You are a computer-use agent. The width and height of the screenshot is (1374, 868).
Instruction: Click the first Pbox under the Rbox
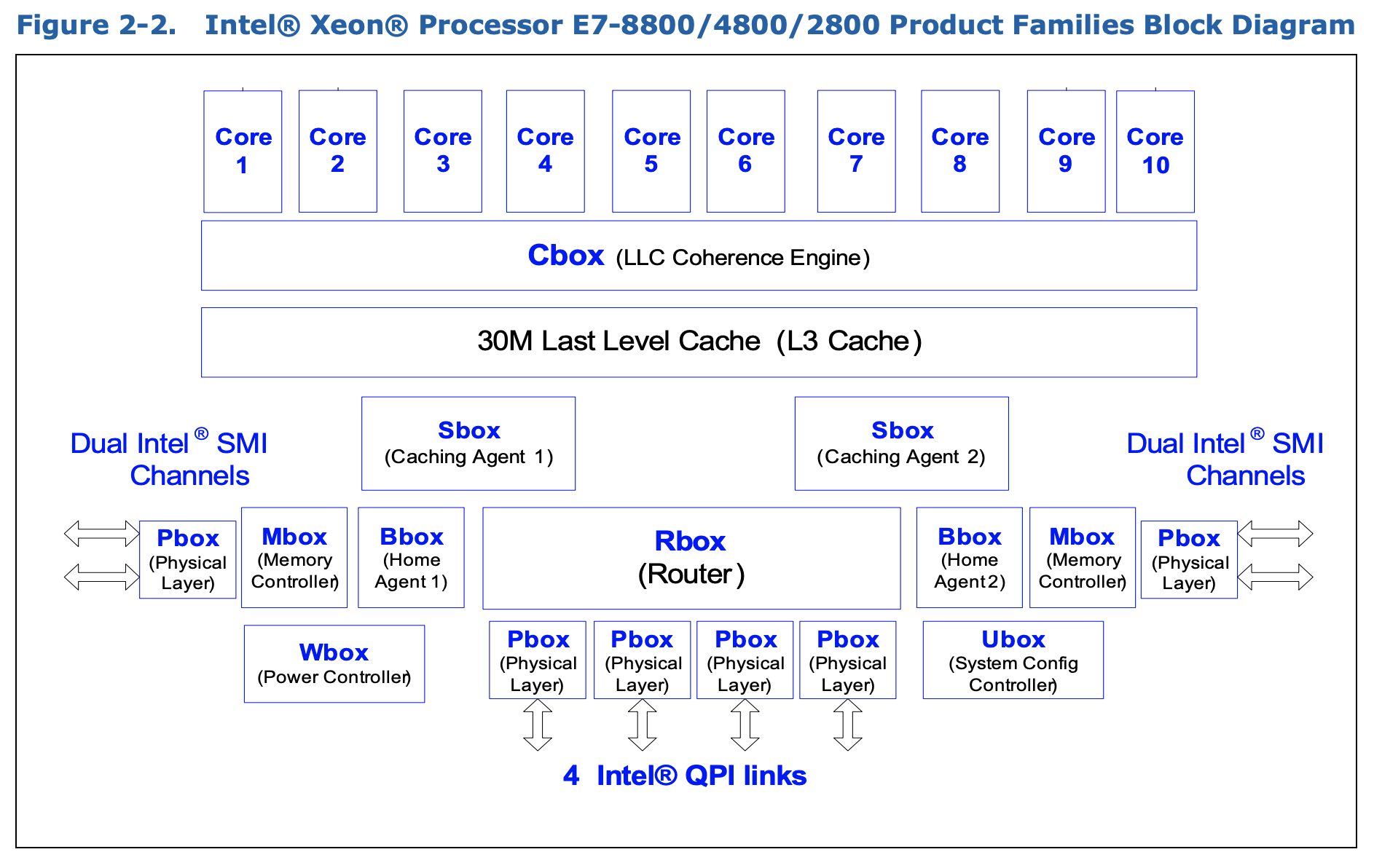pos(538,660)
